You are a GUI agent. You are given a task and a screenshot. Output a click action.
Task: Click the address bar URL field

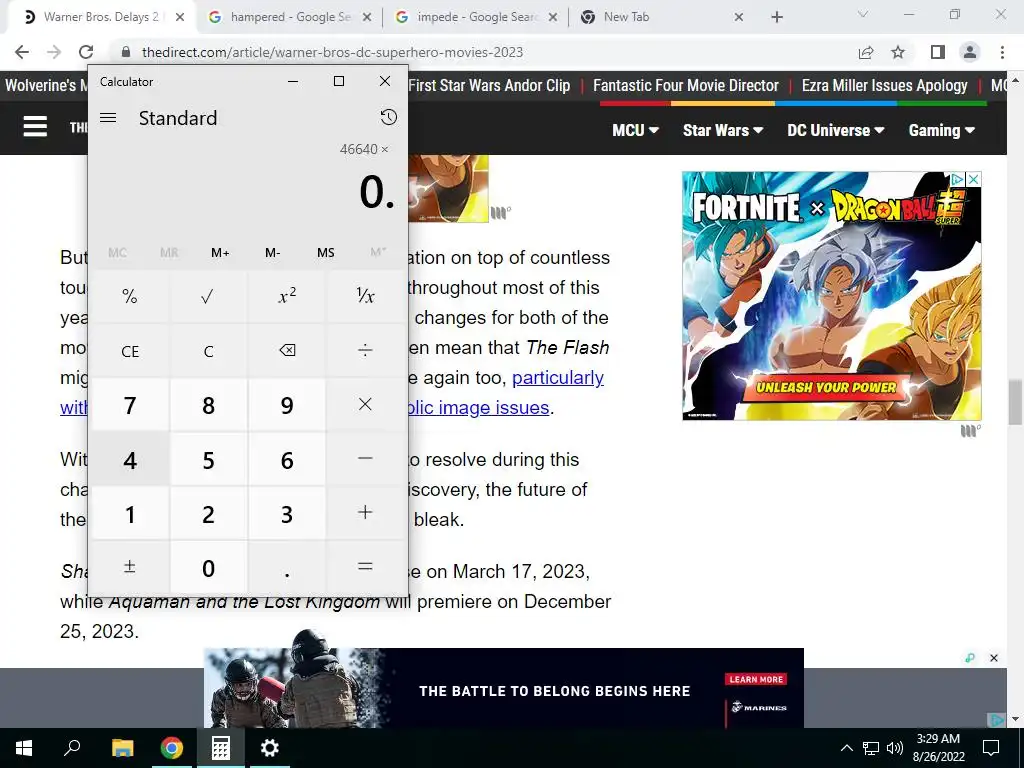tap(483, 52)
